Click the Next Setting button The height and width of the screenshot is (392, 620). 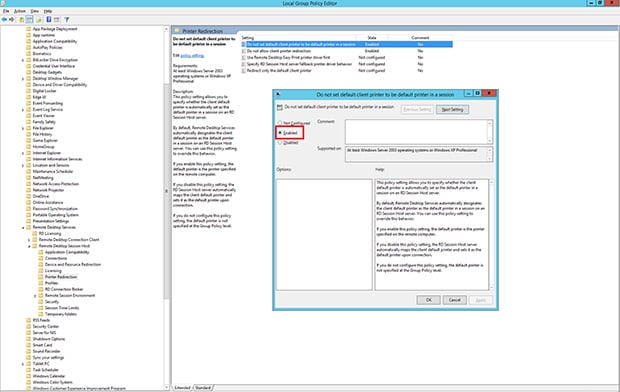pos(452,110)
